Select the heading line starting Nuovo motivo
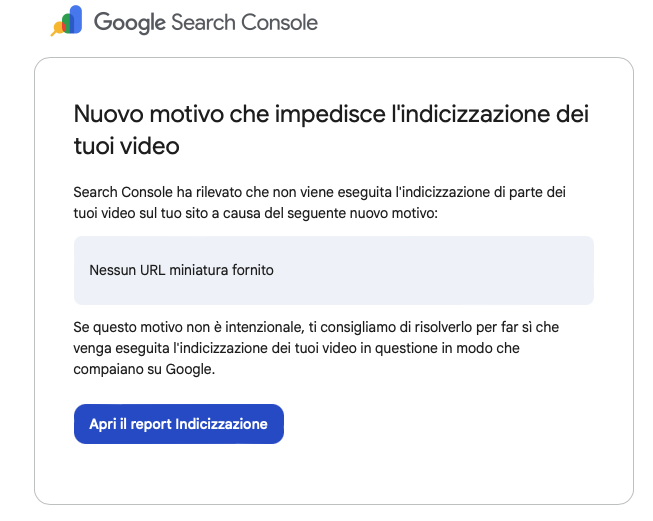 [331, 114]
